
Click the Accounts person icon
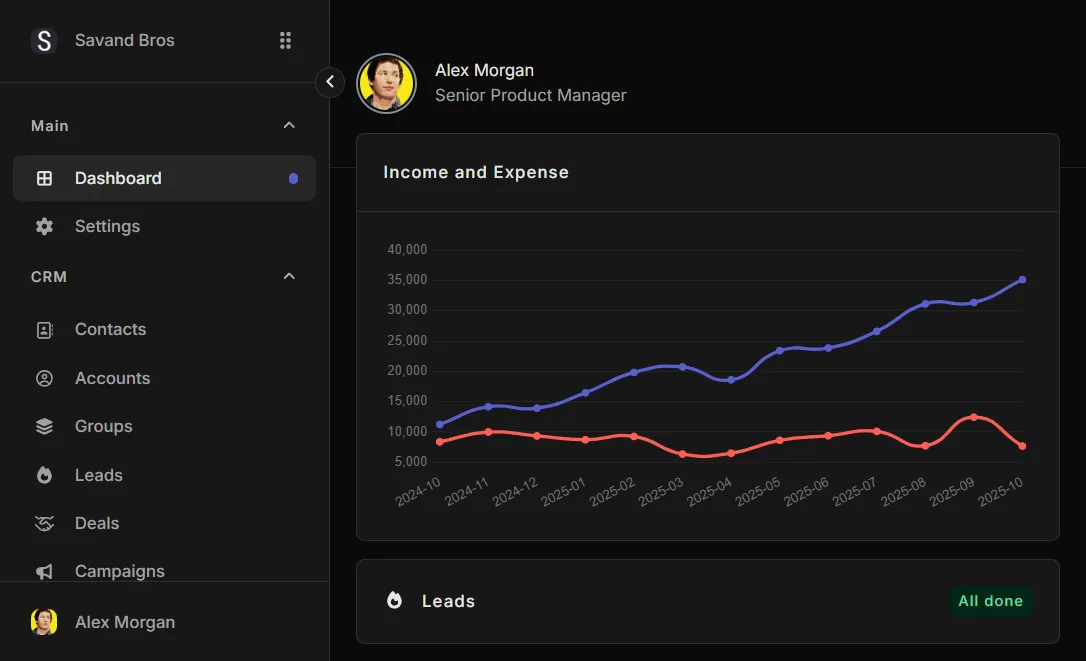[x=44, y=378]
